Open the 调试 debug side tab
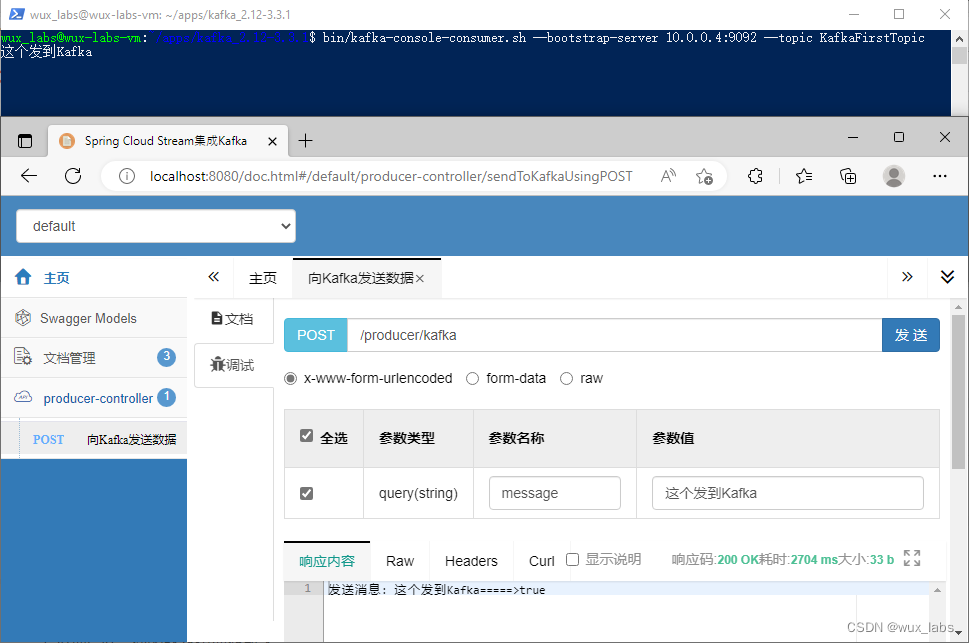 (232, 365)
